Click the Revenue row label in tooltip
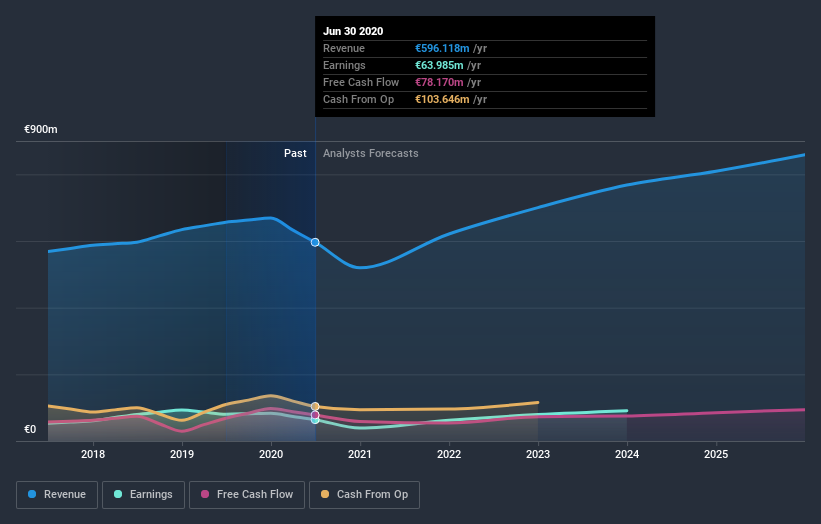Image resolution: width=821 pixels, height=524 pixels. click(344, 48)
